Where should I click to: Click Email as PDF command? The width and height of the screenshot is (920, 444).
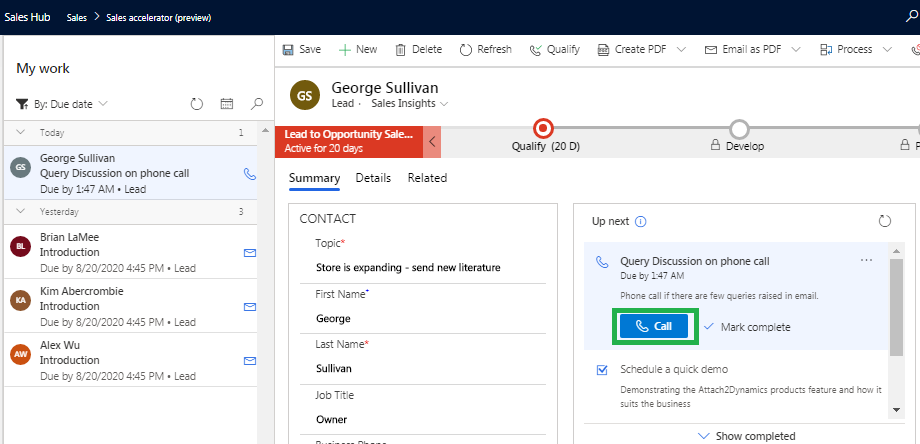[743, 49]
